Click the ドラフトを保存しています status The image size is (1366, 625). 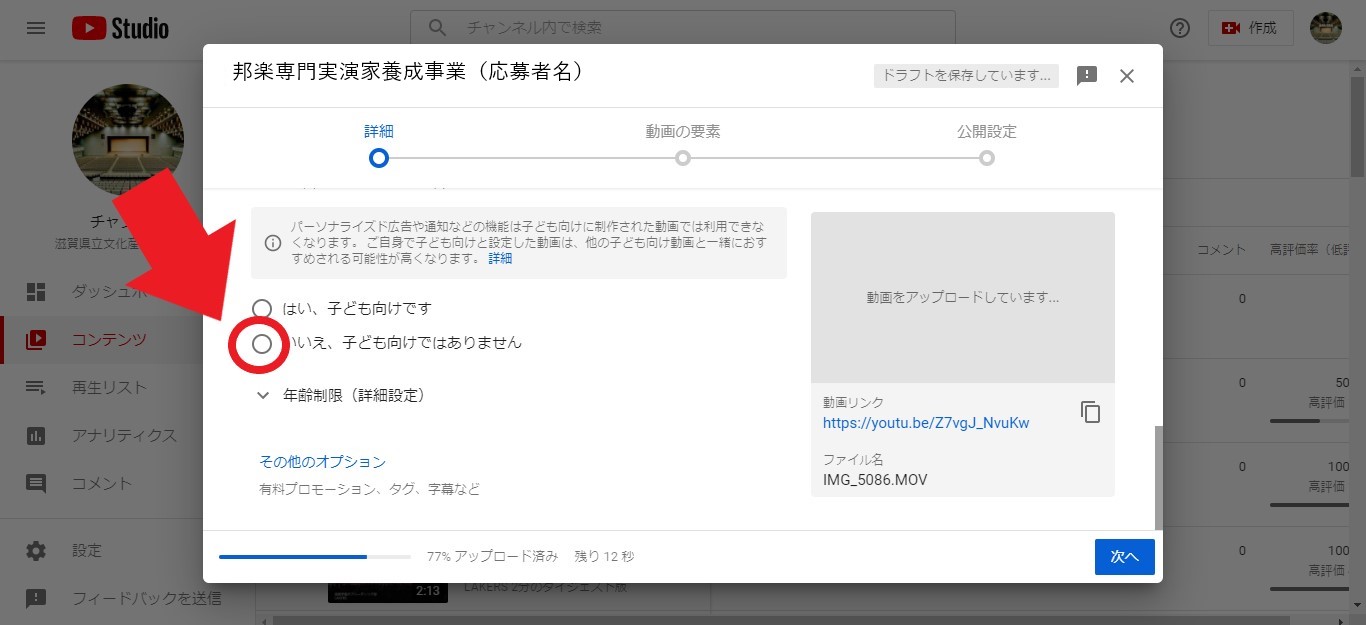[x=966, y=76]
